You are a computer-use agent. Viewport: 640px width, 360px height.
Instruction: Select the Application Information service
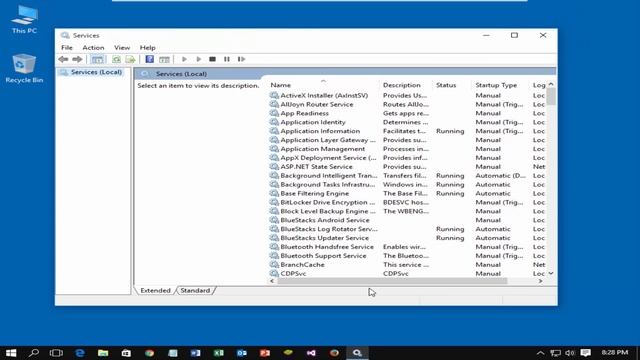(320, 131)
